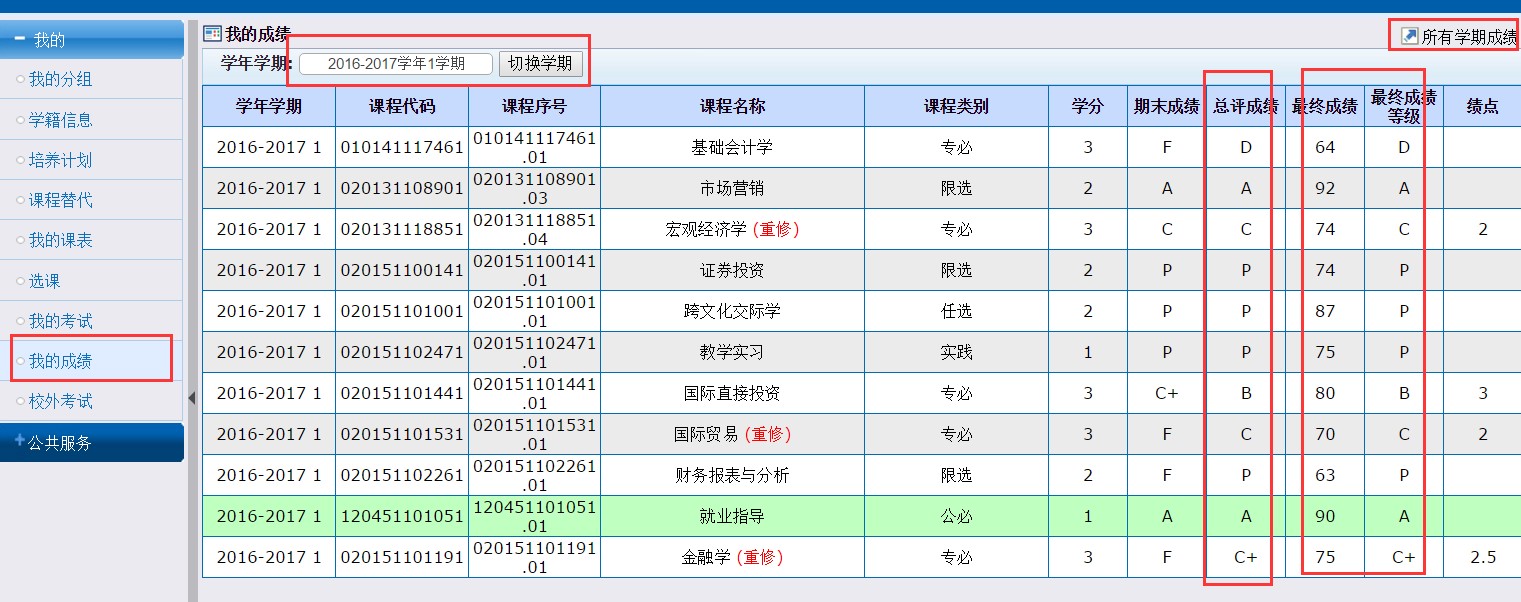Click 学年学期 label beside semester field
The width and height of the screenshot is (1521, 602).
click(257, 63)
